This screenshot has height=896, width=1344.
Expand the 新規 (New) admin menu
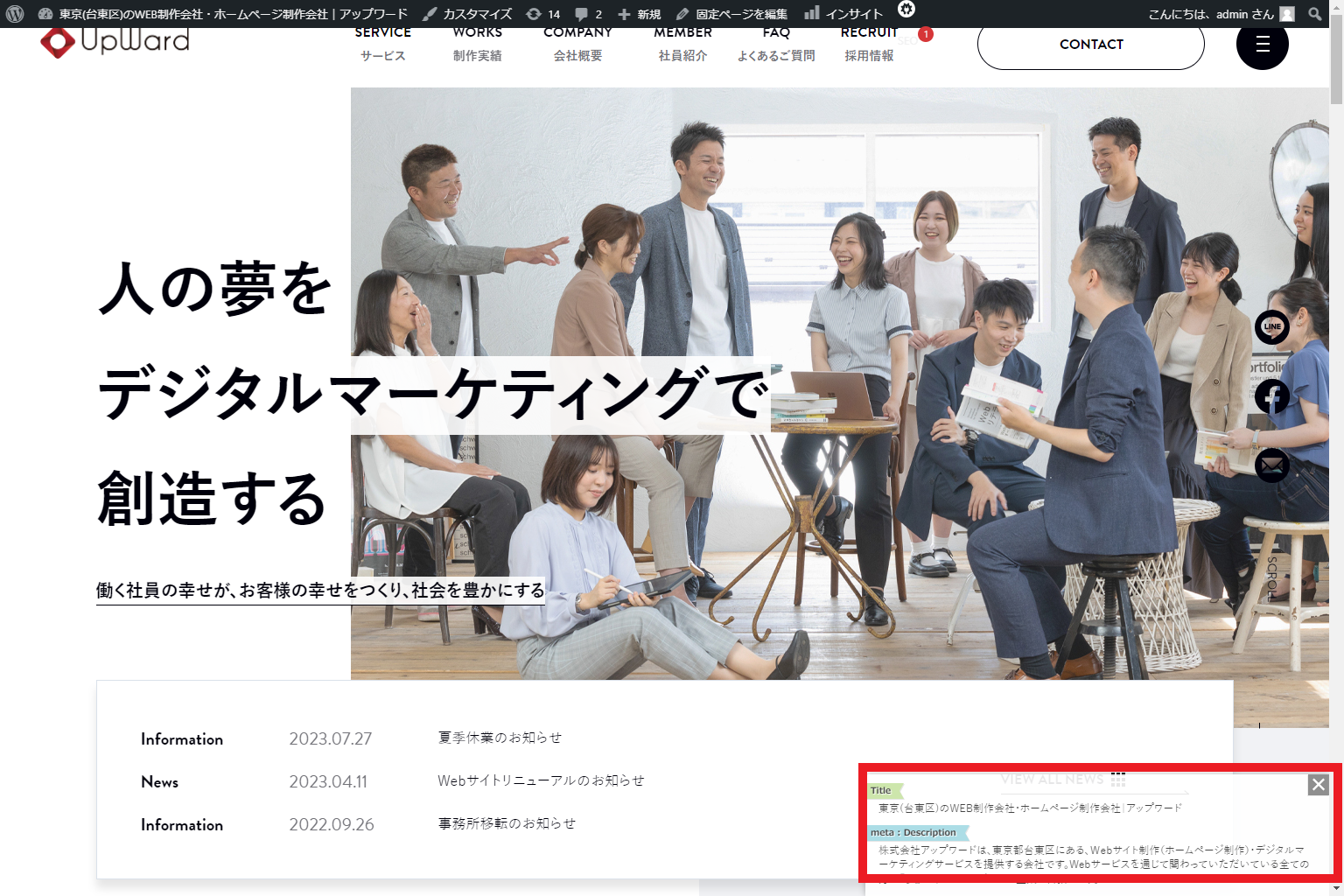pos(639,14)
